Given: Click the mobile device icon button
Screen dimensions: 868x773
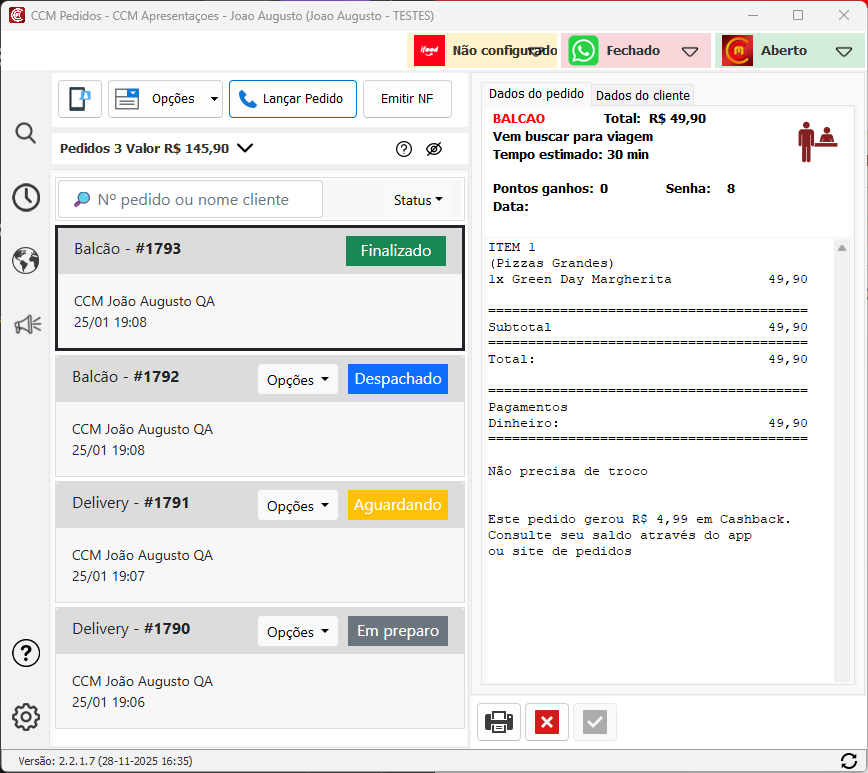Looking at the screenshot, I should click(x=80, y=99).
